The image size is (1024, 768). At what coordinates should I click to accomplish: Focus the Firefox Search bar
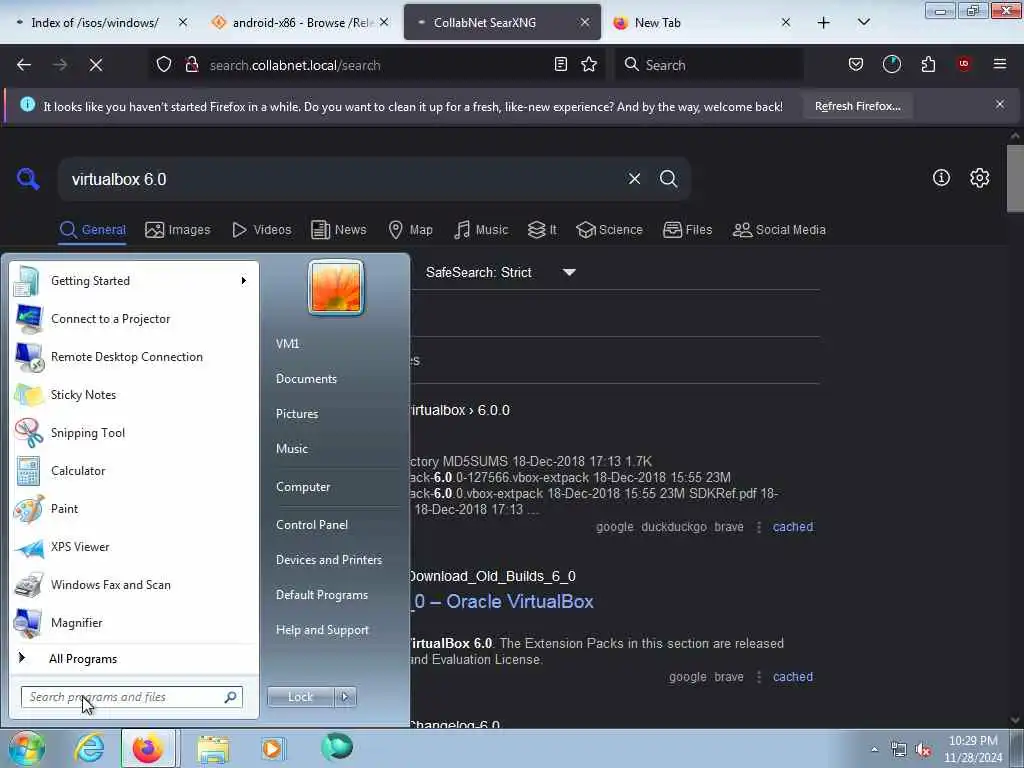click(709, 65)
